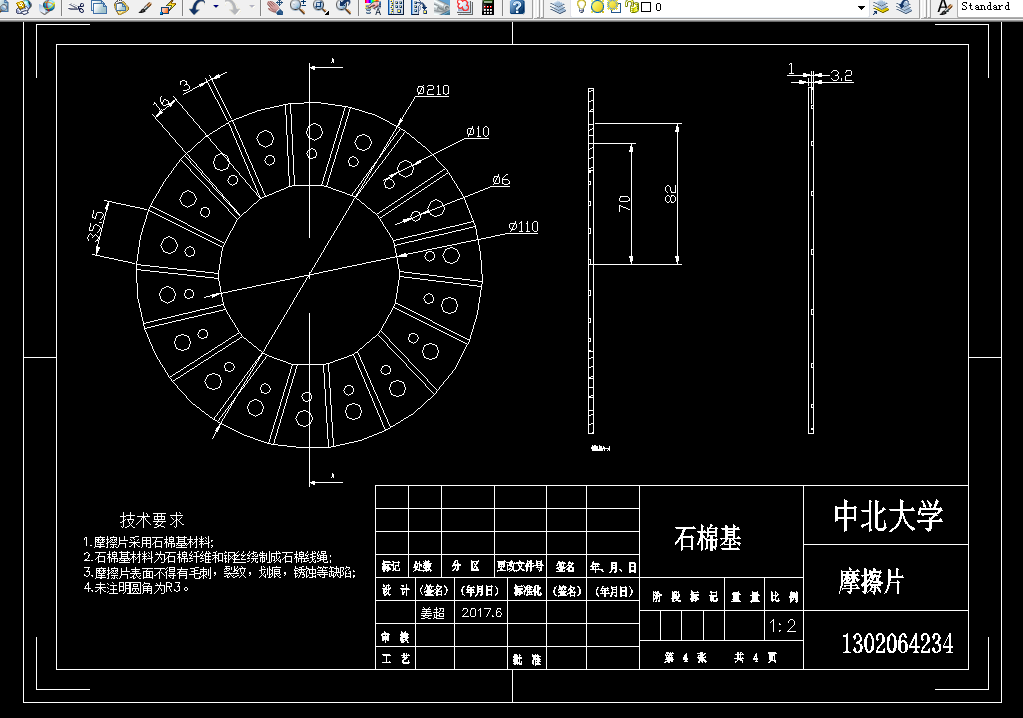The width and height of the screenshot is (1023, 718).
Task: Open the Layer Properties Manager icon
Action: point(557,7)
